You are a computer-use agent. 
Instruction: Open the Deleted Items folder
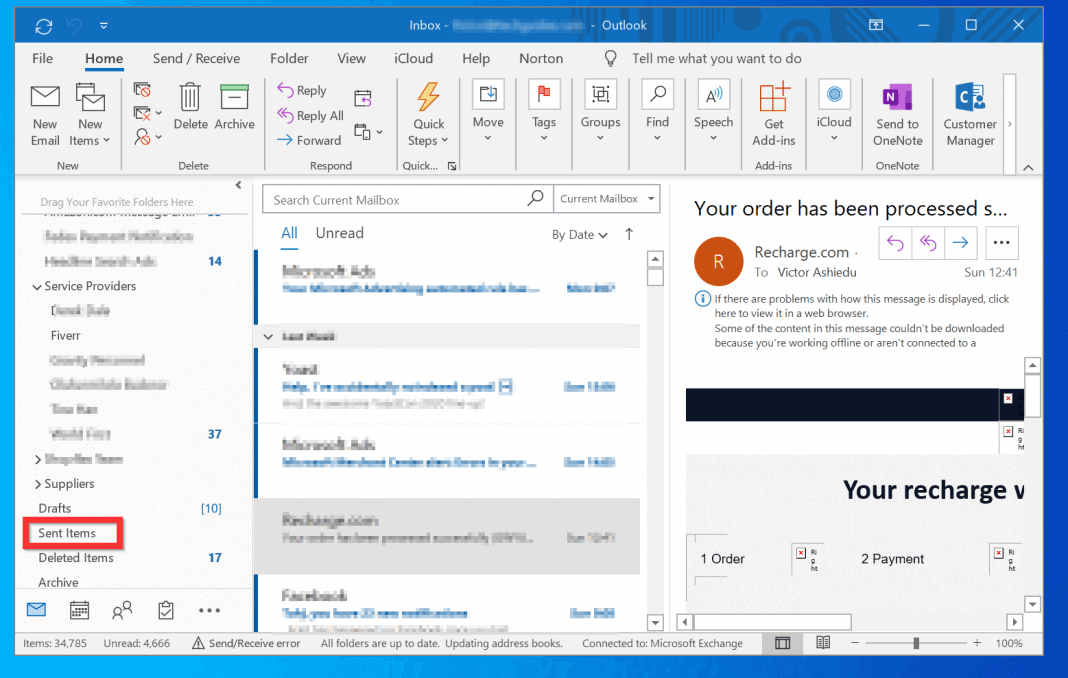[x=75, y=557]
